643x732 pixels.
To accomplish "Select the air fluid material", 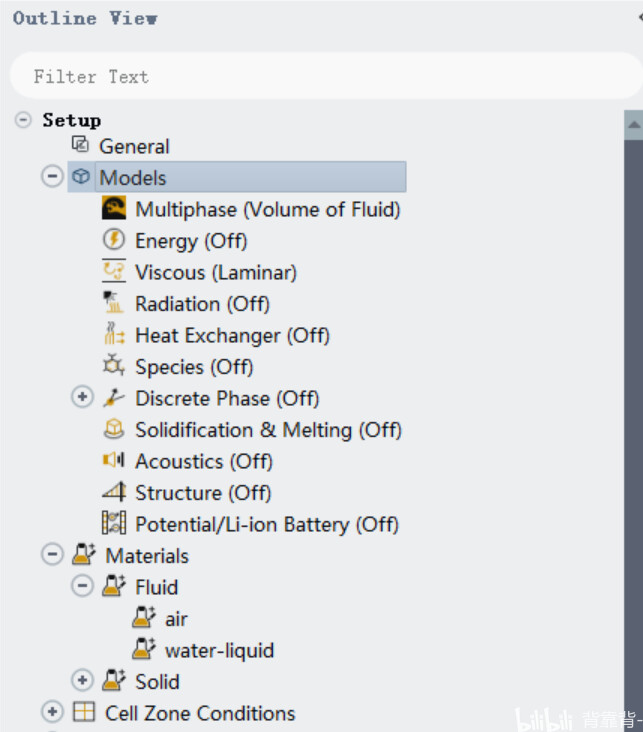I will (176, 619).
